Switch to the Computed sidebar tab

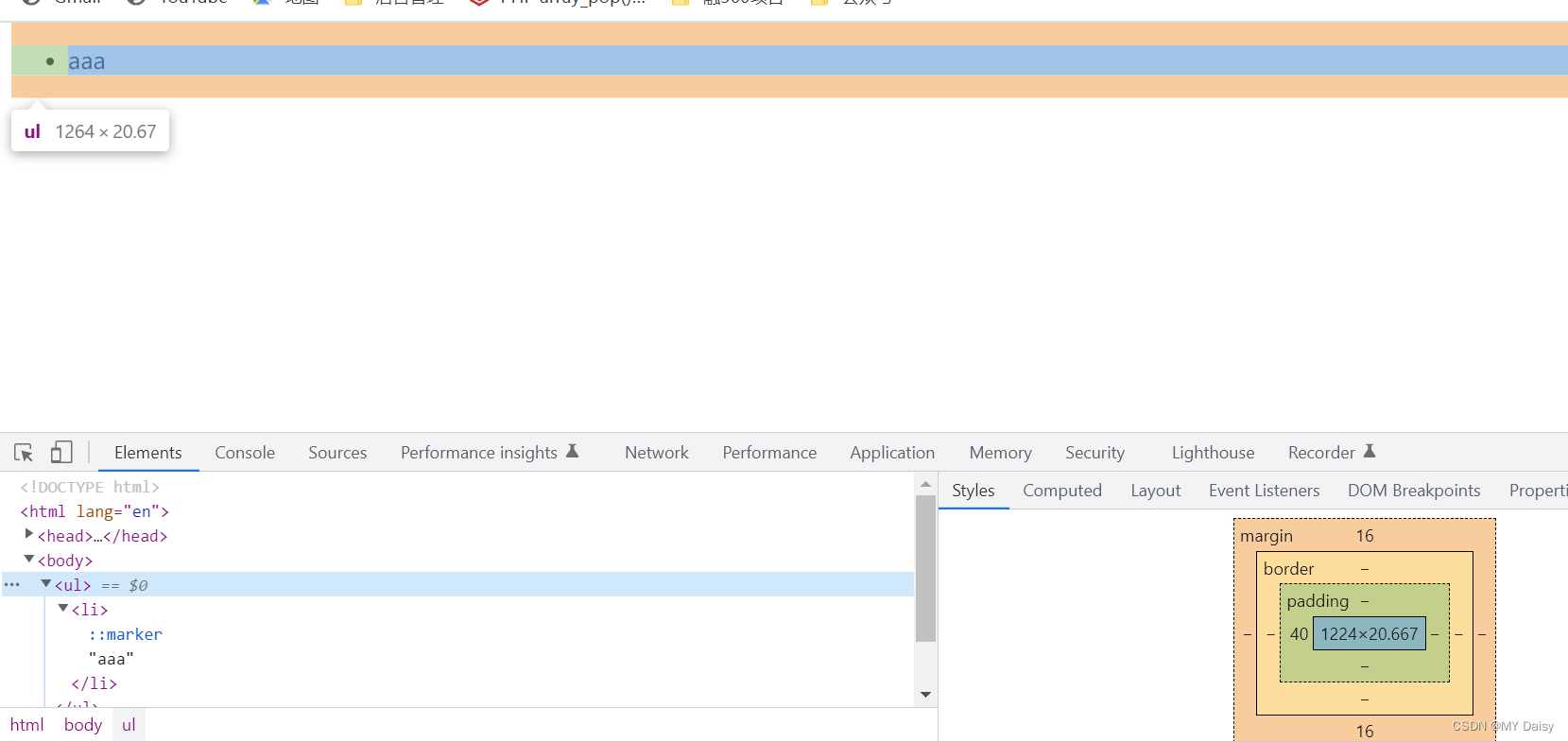click(1062, 491)
